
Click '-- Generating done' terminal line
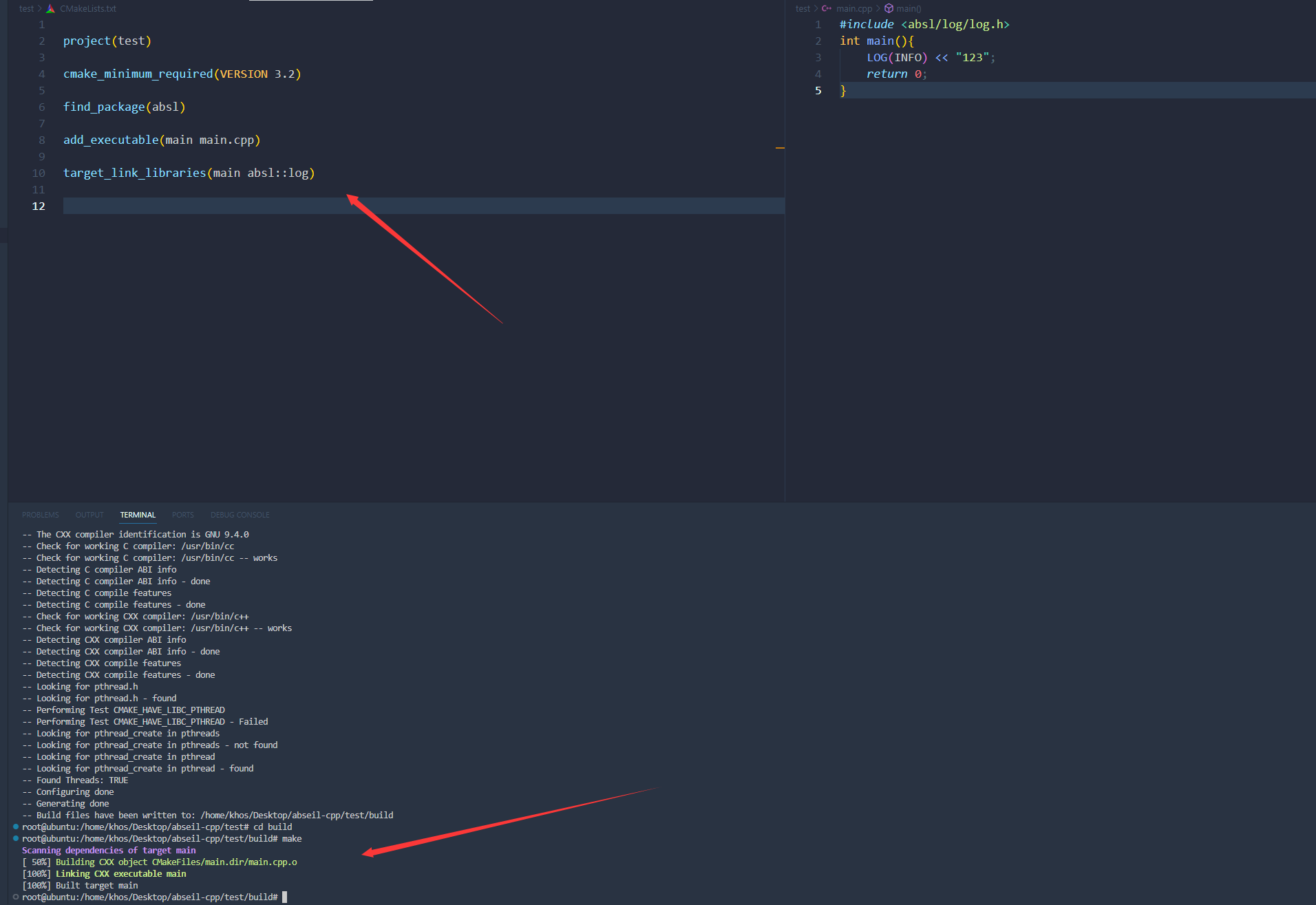65,803
